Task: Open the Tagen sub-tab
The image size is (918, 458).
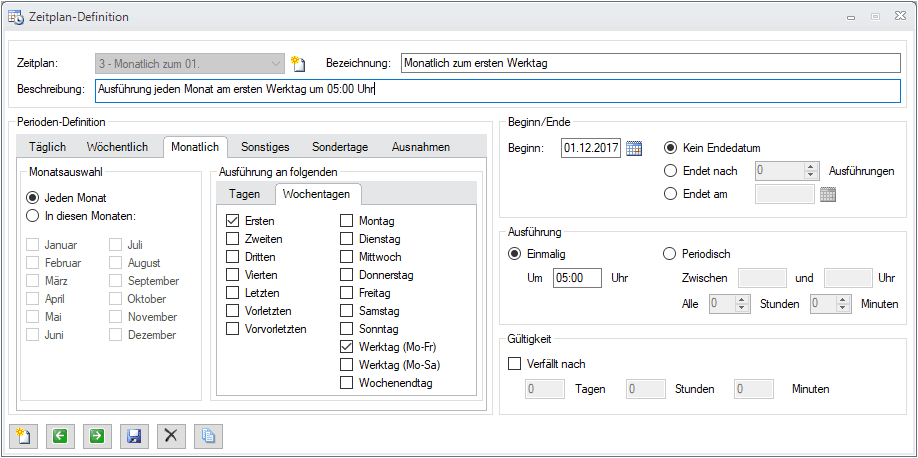Action: click(245, 194)
